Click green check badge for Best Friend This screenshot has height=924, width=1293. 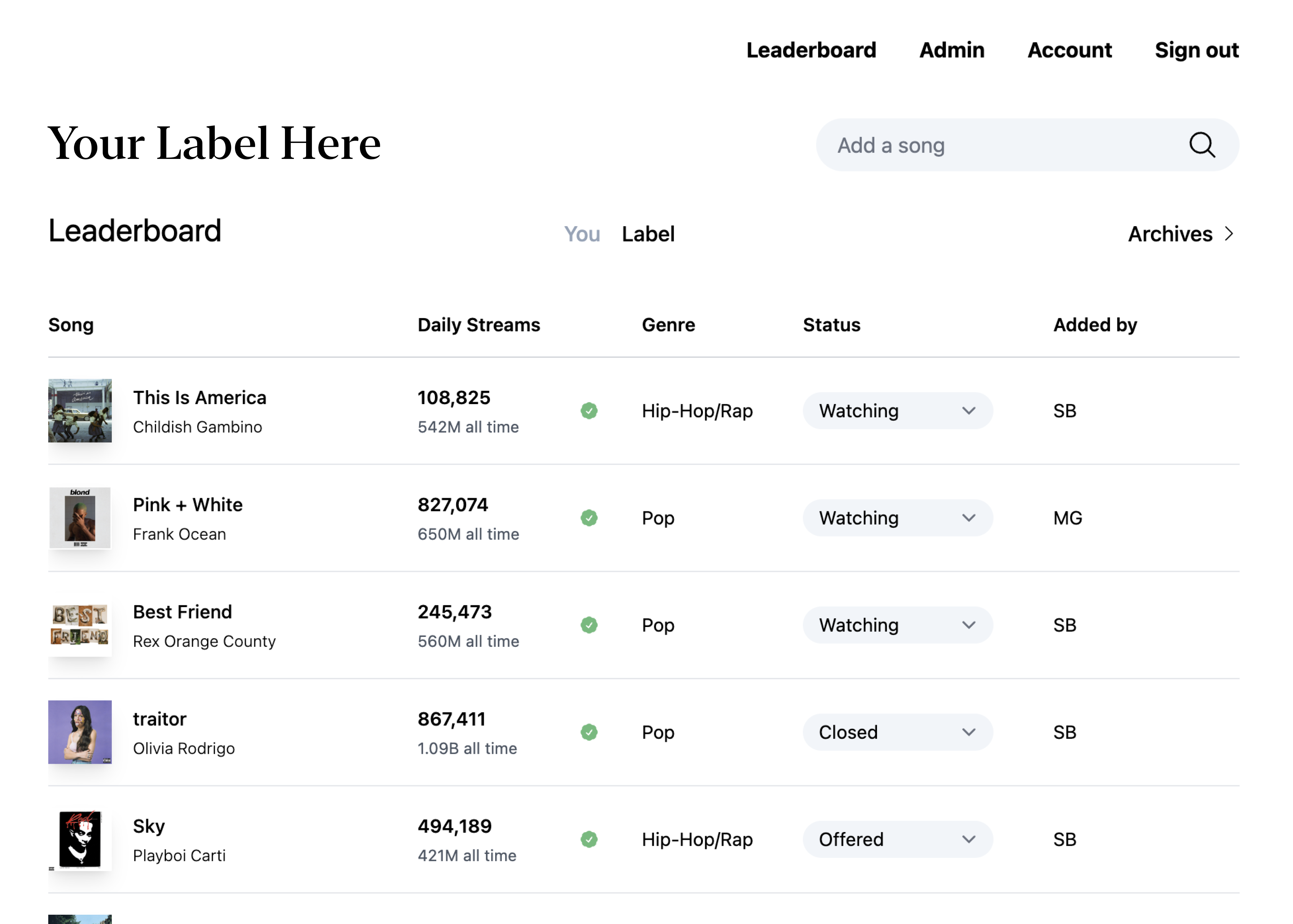589,625
